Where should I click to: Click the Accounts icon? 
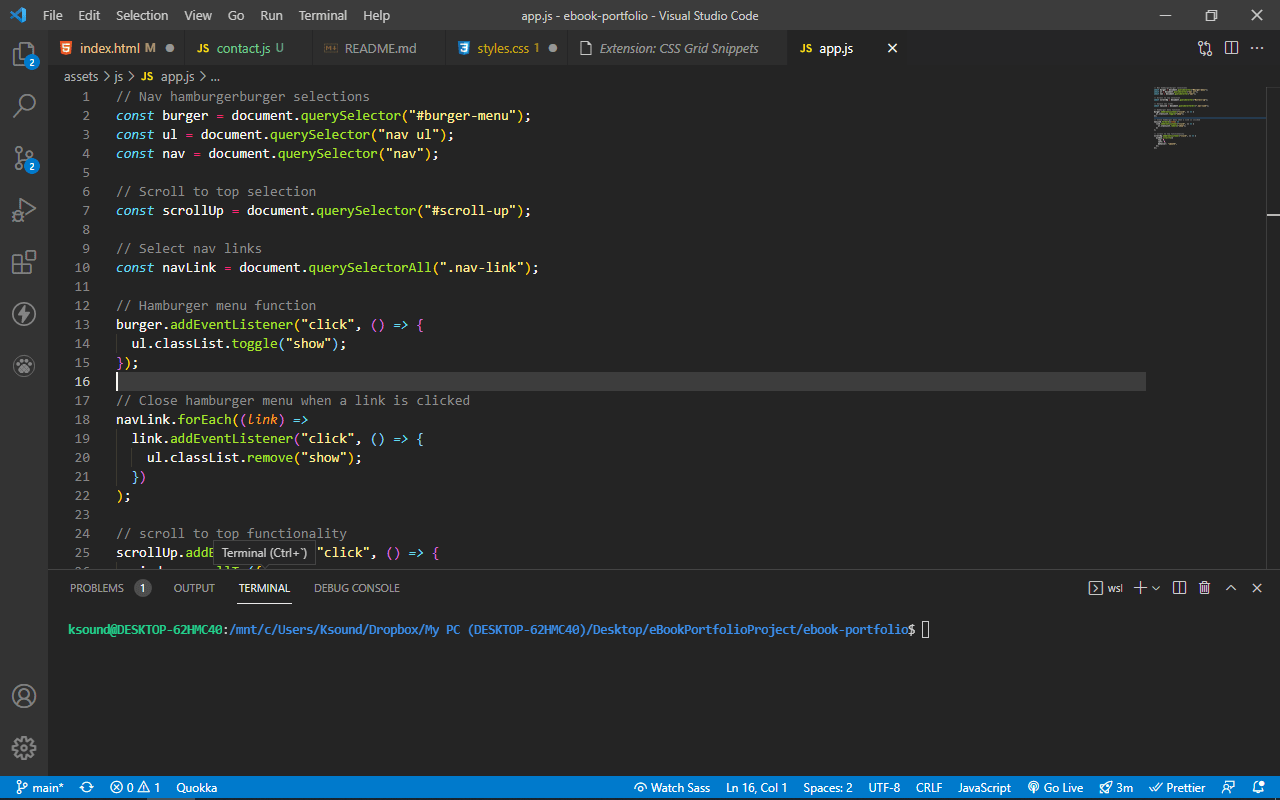[x=24, y=696]
